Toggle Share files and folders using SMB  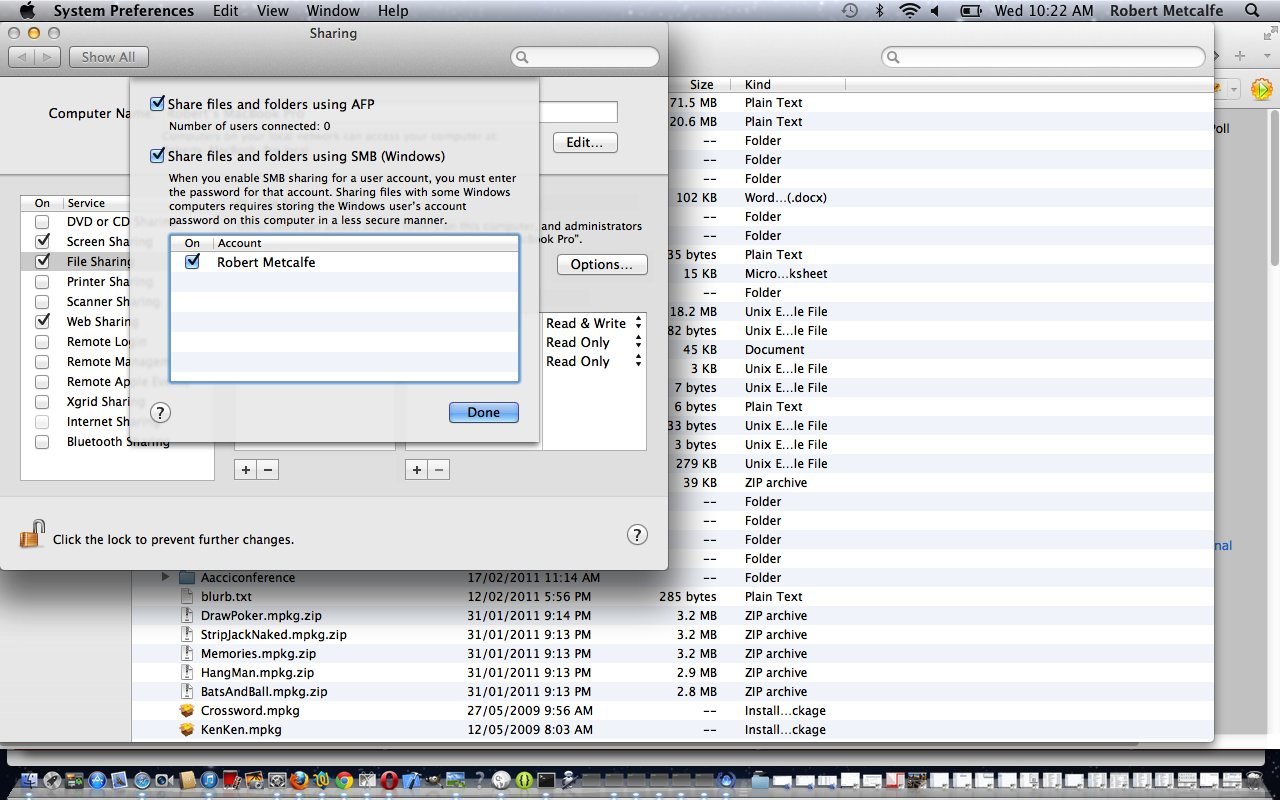[x=157, y=156]
